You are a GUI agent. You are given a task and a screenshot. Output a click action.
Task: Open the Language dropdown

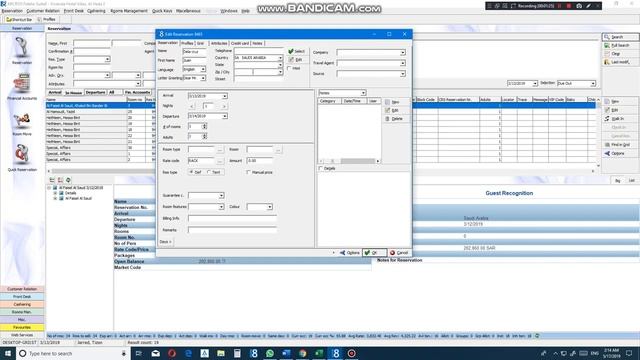pos(203,69)
